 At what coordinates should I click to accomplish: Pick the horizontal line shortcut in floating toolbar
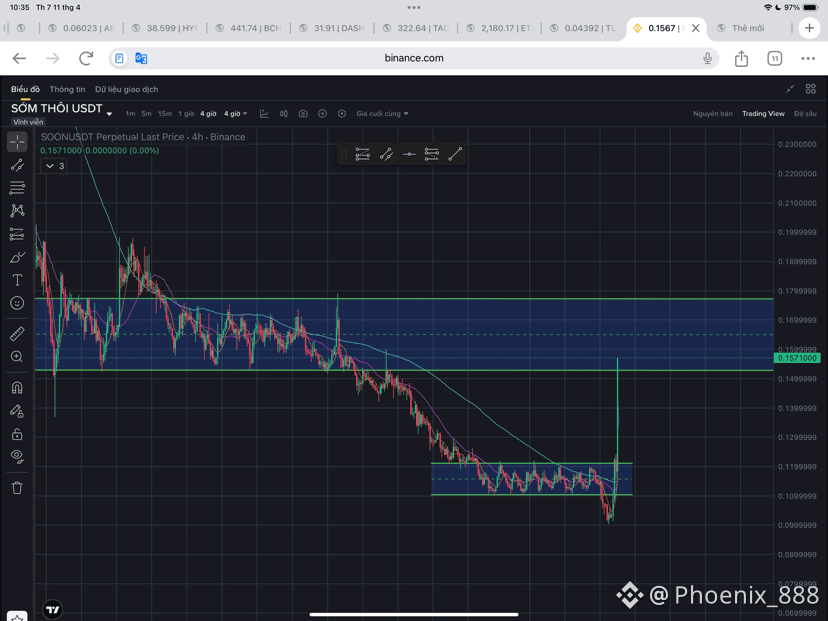[x=409, y=154]
